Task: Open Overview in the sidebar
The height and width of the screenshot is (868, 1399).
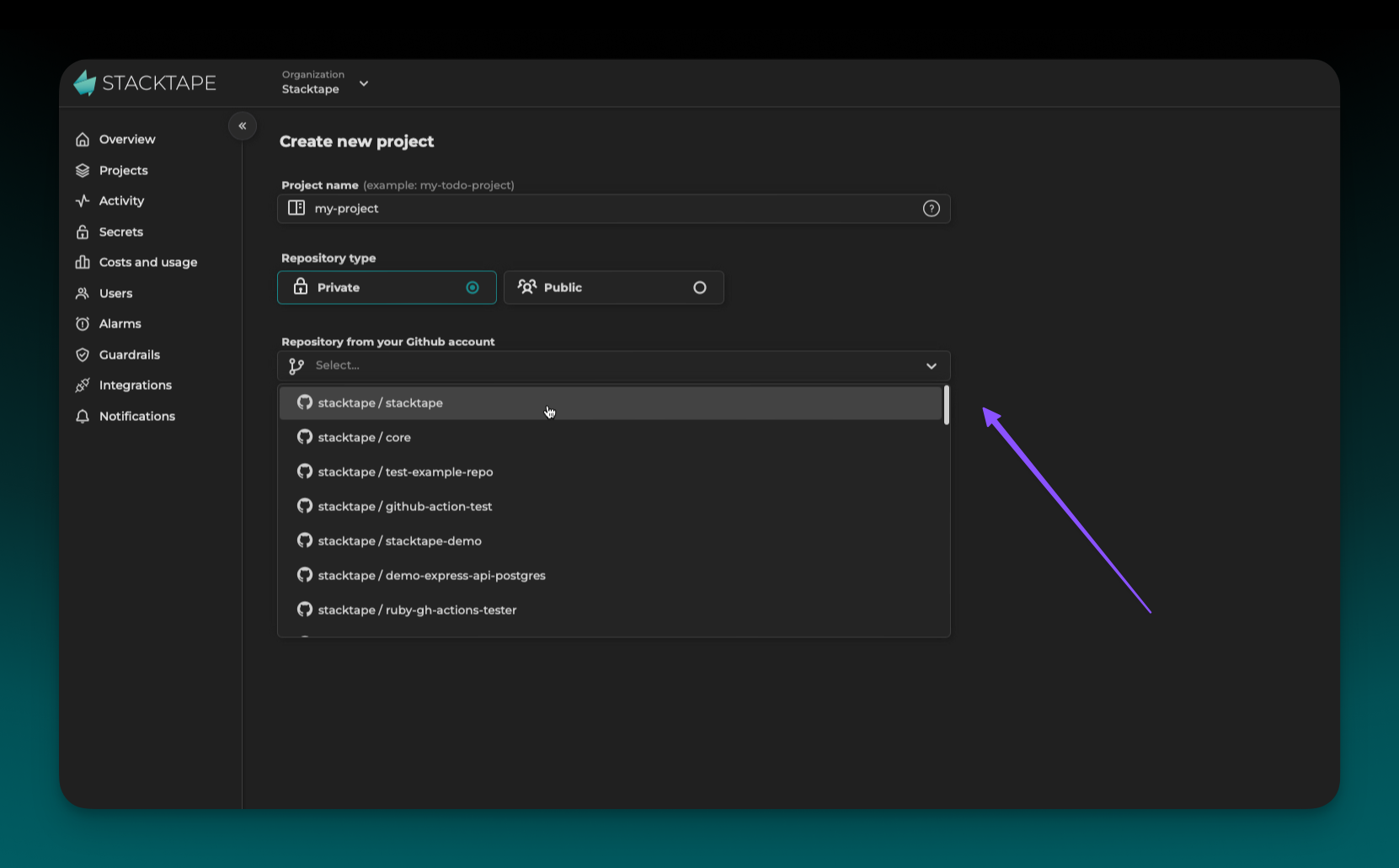Action: (127, 140)
